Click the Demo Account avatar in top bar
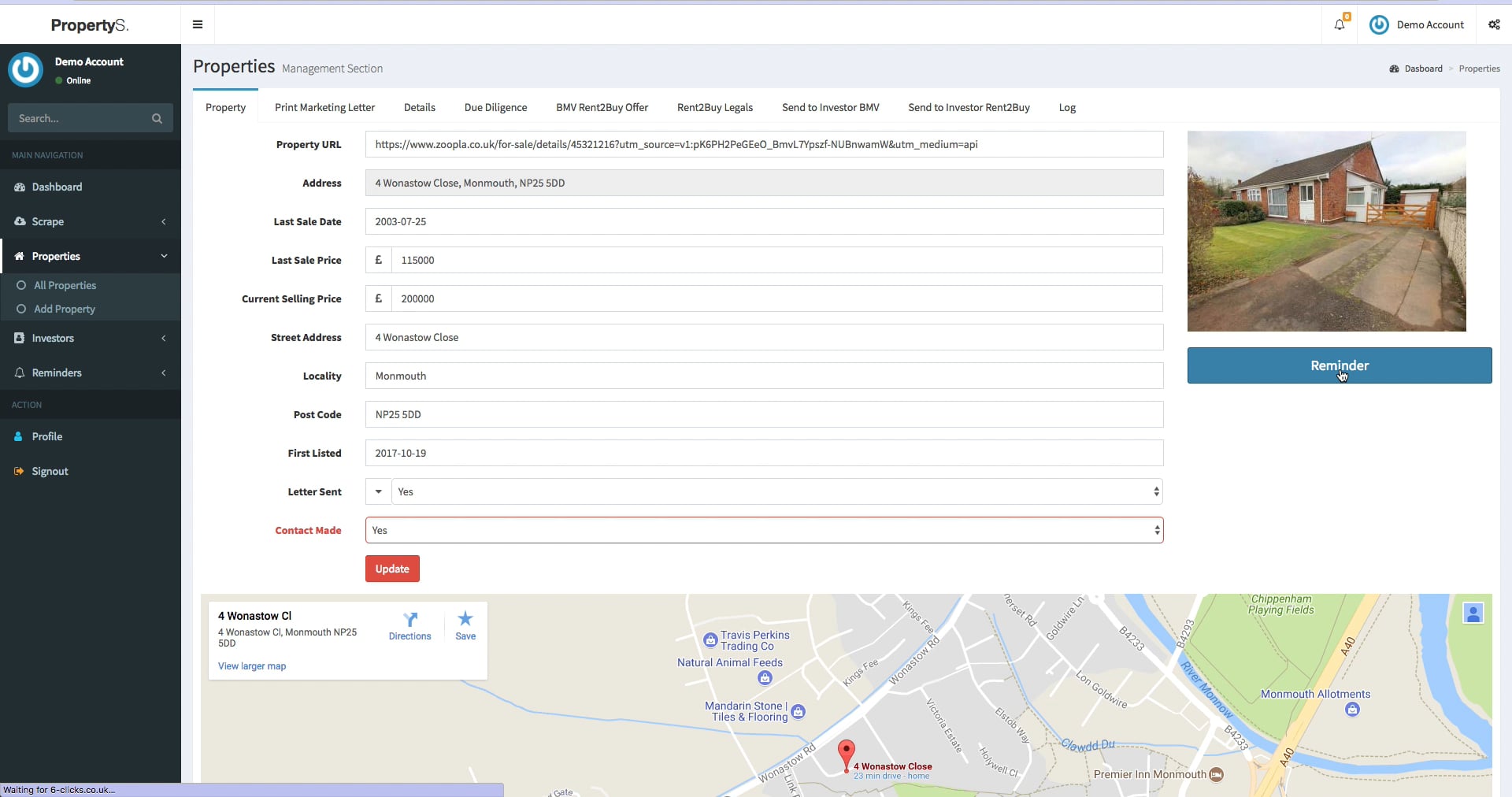This screenshot has height=797, width=1512. 1379,24
